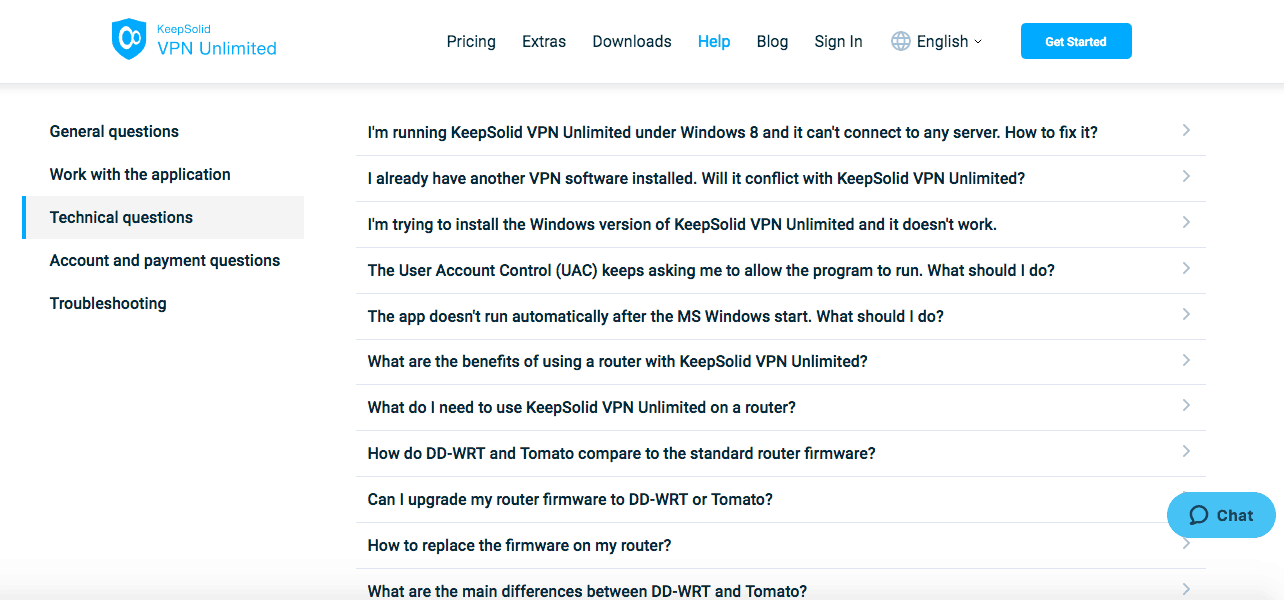This screenshot has width=1284, height=600.
Task: Open the Downloads page
Action: coord(632,41)
